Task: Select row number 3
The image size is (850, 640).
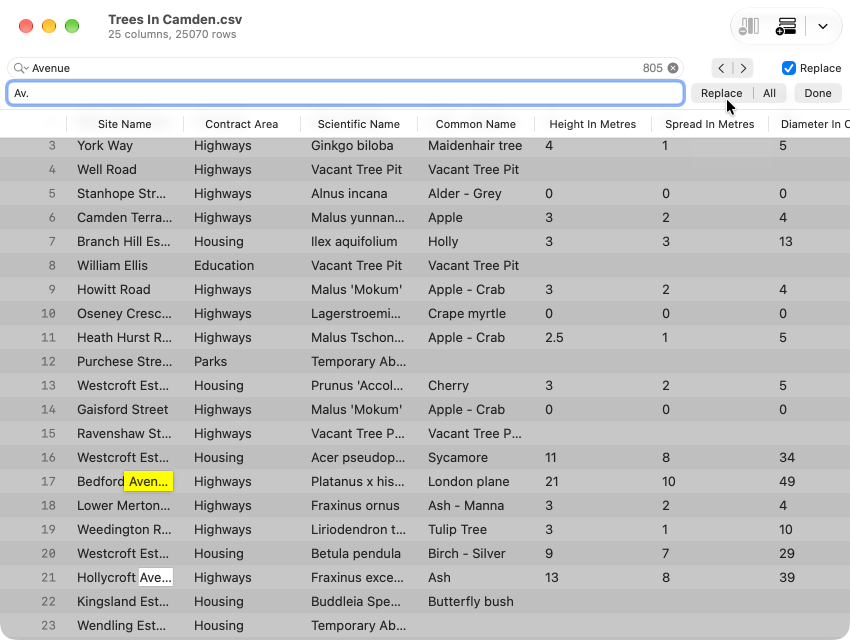Action: pyautogui.click(x=51, y=146)
